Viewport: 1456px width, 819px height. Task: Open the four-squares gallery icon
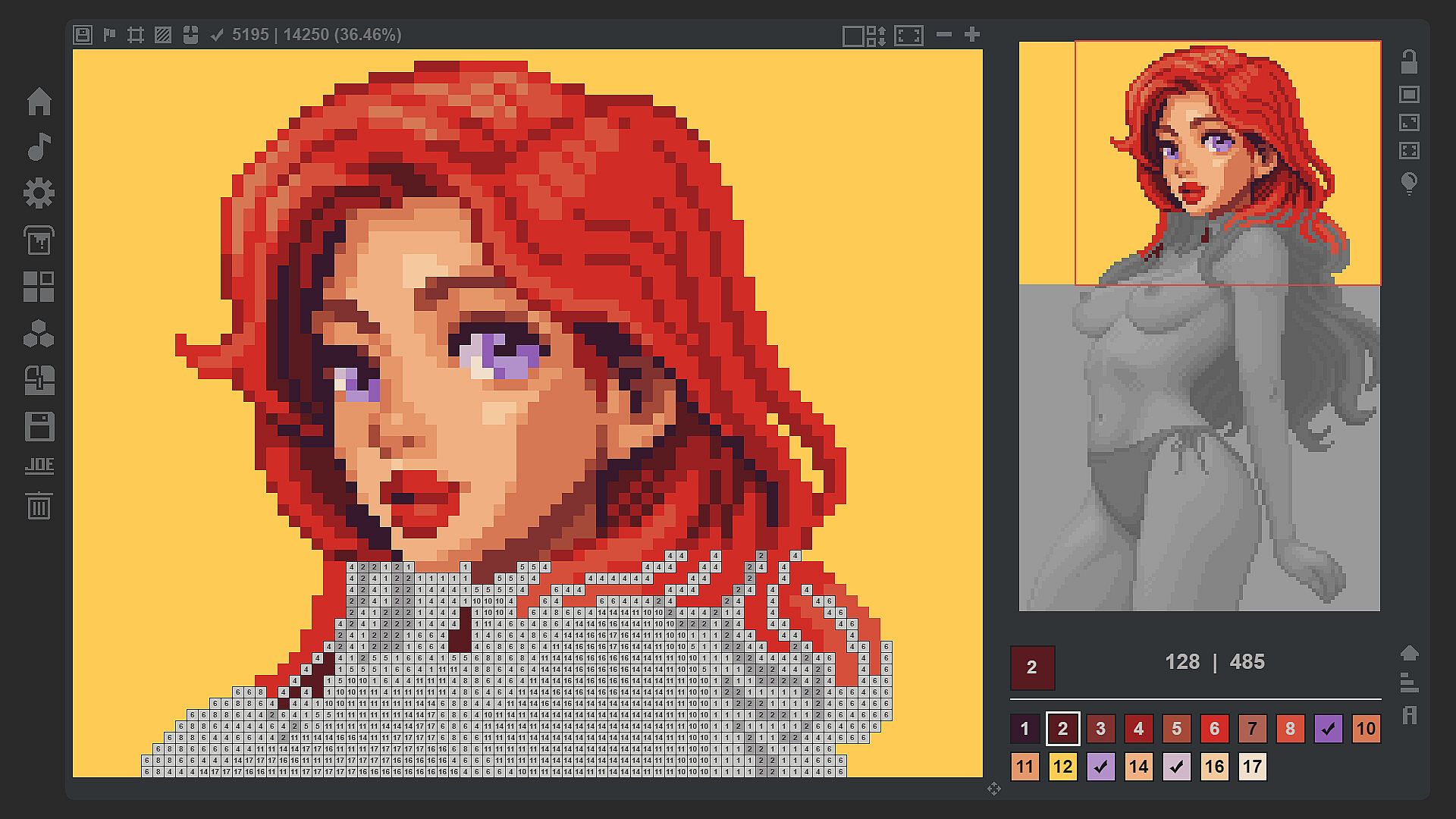39,287
